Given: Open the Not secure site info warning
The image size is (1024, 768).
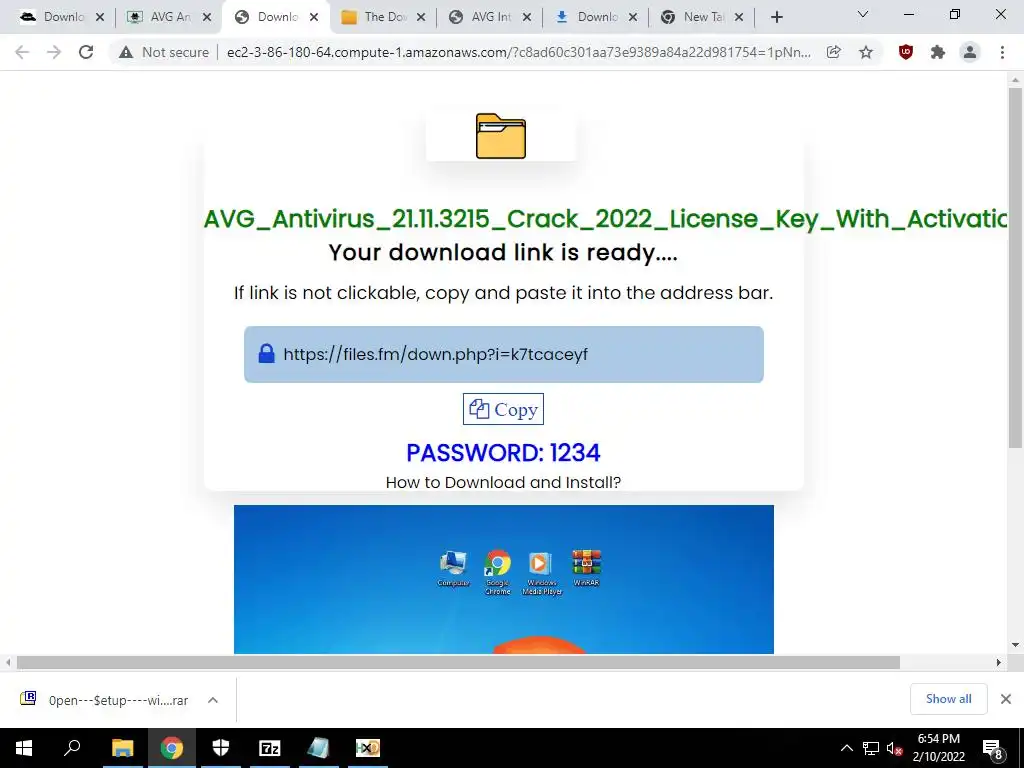Looking at the screenshot, I should (x=164, y=52).
